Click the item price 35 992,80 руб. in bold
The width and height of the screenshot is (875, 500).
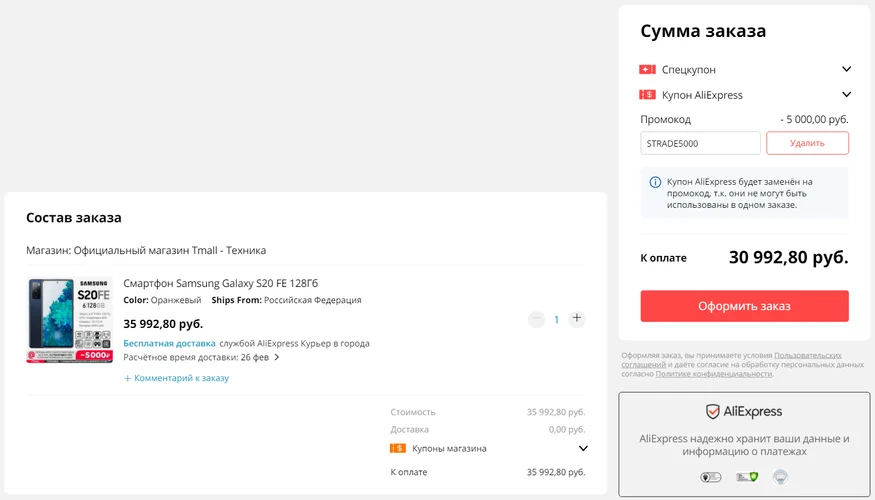pyautogui.click(x=163, y=324)
